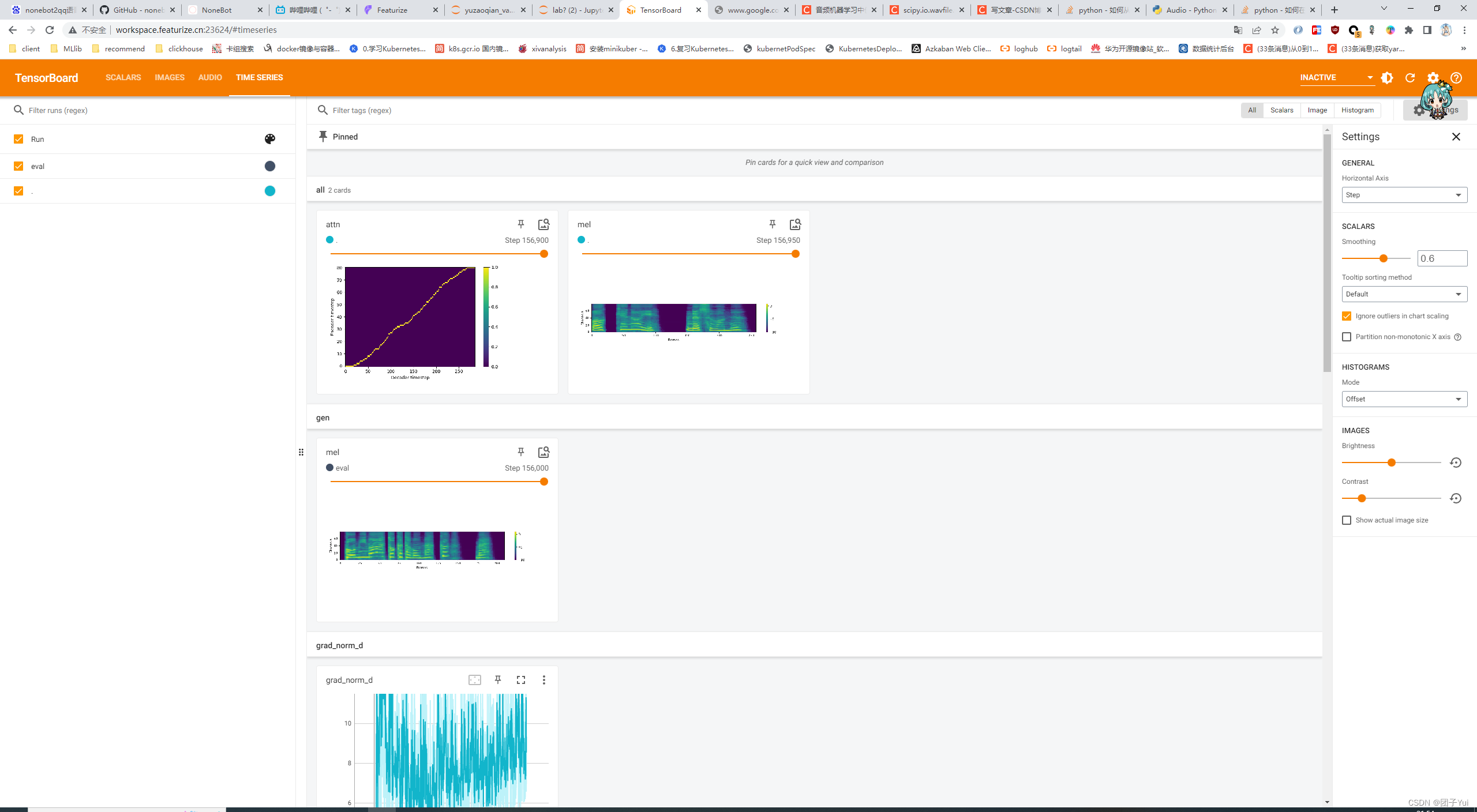Expand grad_norm_d chart to full size
This screenshot has width=1477, height=812.
[520, 680]
